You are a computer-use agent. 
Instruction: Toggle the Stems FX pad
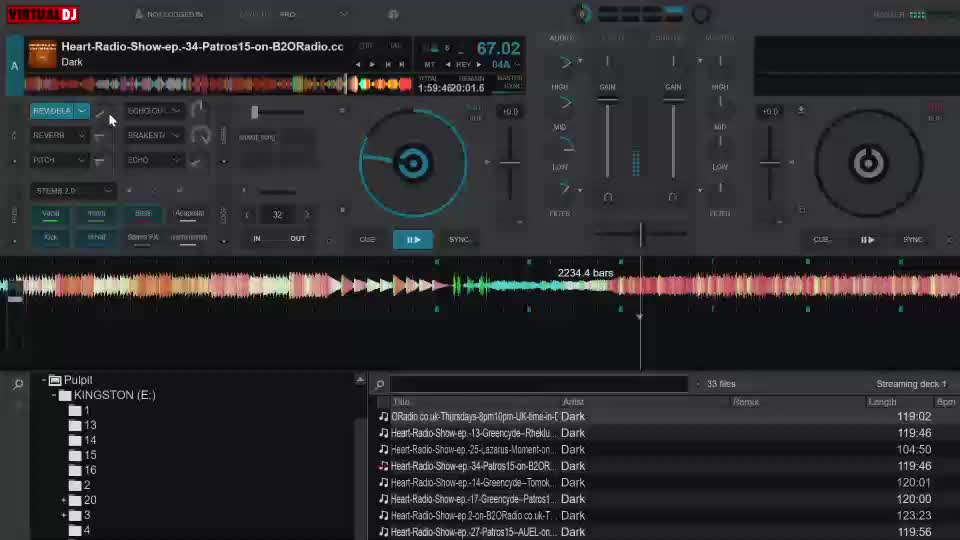[x=143, y=238]
